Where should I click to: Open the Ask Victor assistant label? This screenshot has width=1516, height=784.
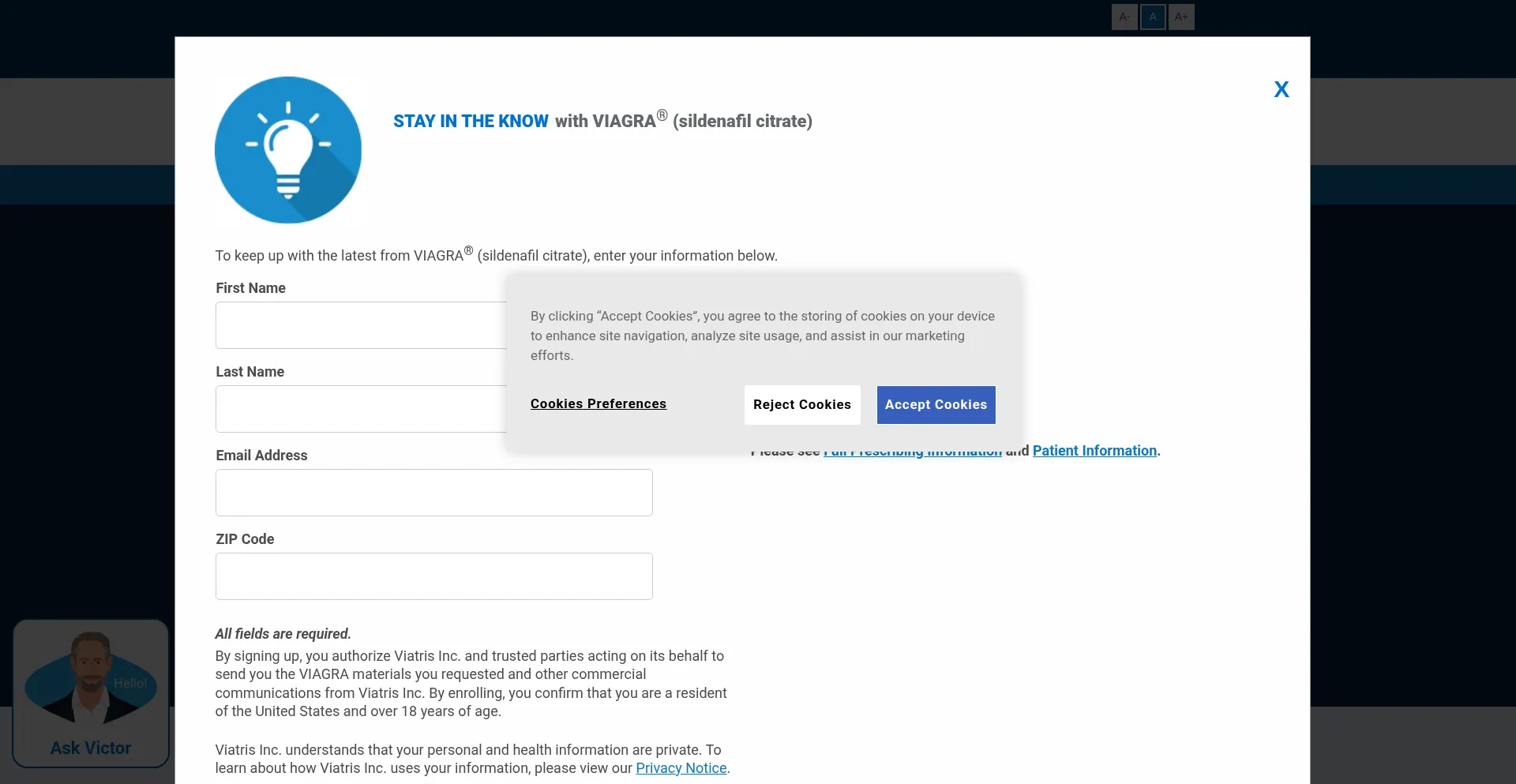(x=91, y=748)
